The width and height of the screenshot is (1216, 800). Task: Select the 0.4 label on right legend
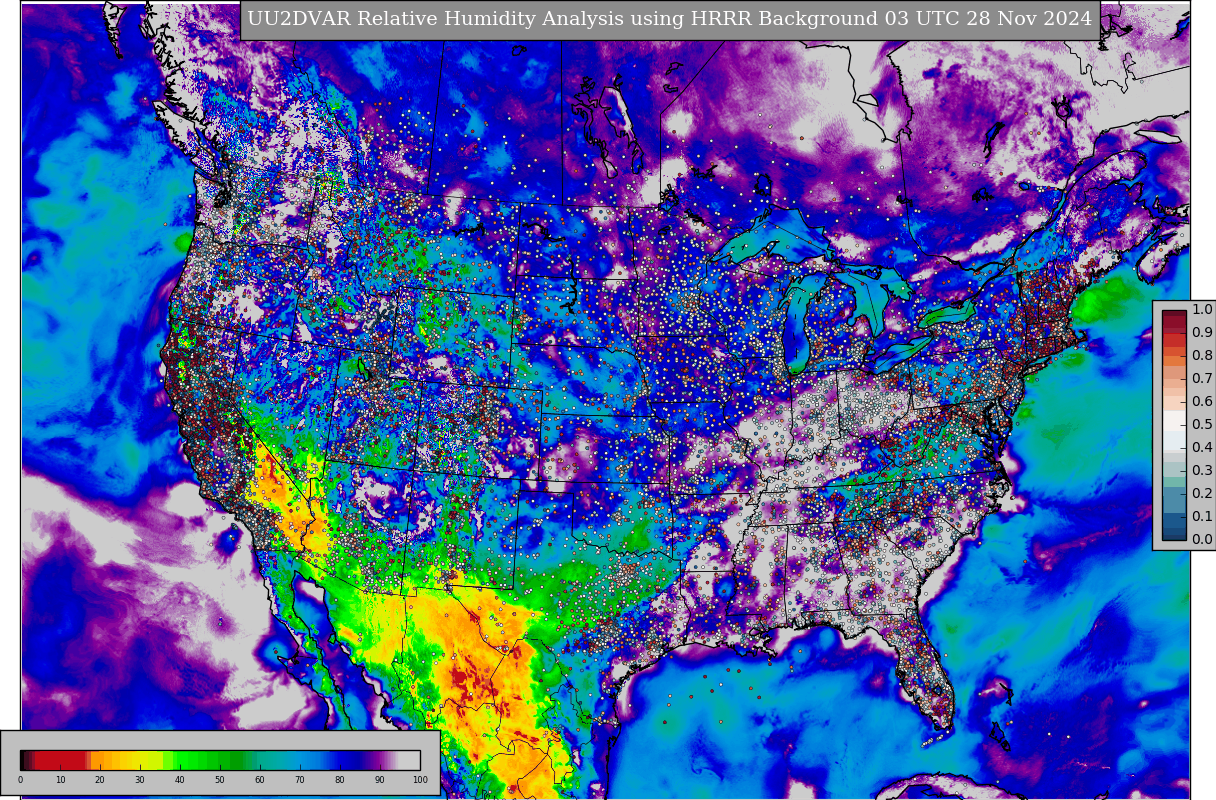[1202, 447]
